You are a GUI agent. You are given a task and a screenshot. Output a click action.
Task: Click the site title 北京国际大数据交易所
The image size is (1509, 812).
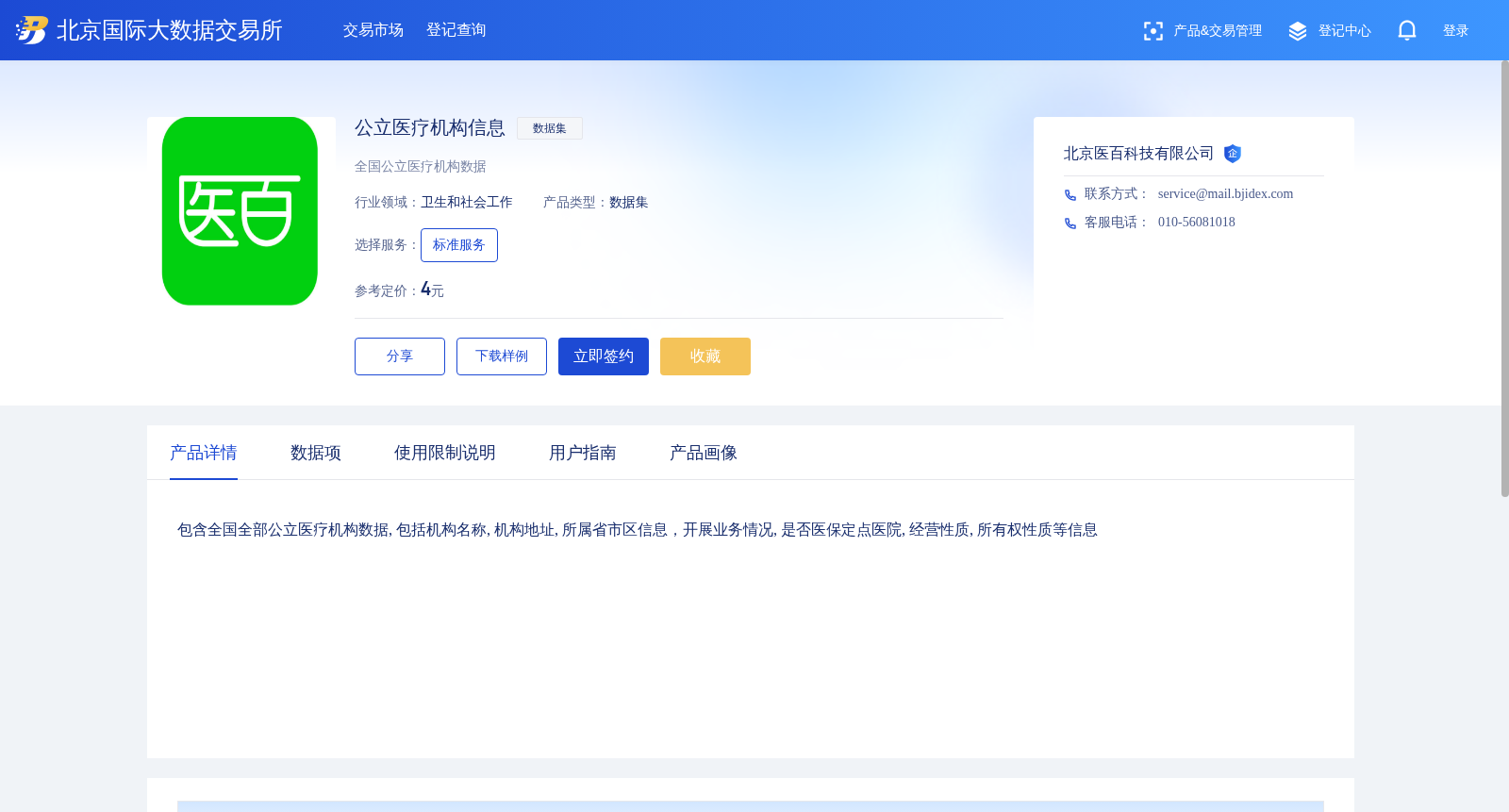pos(170,30)
